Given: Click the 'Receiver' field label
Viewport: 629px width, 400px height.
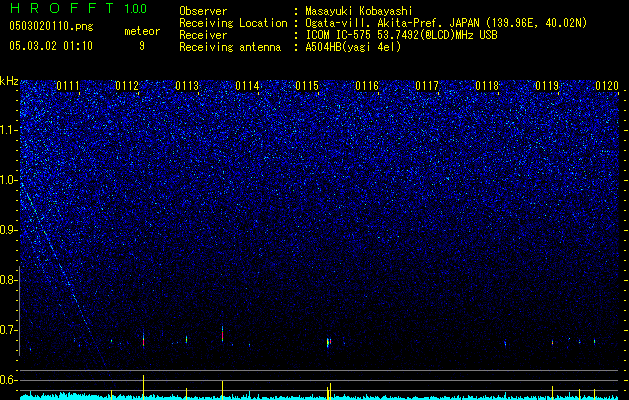Looking at the screenshot, I should point(203,35).
